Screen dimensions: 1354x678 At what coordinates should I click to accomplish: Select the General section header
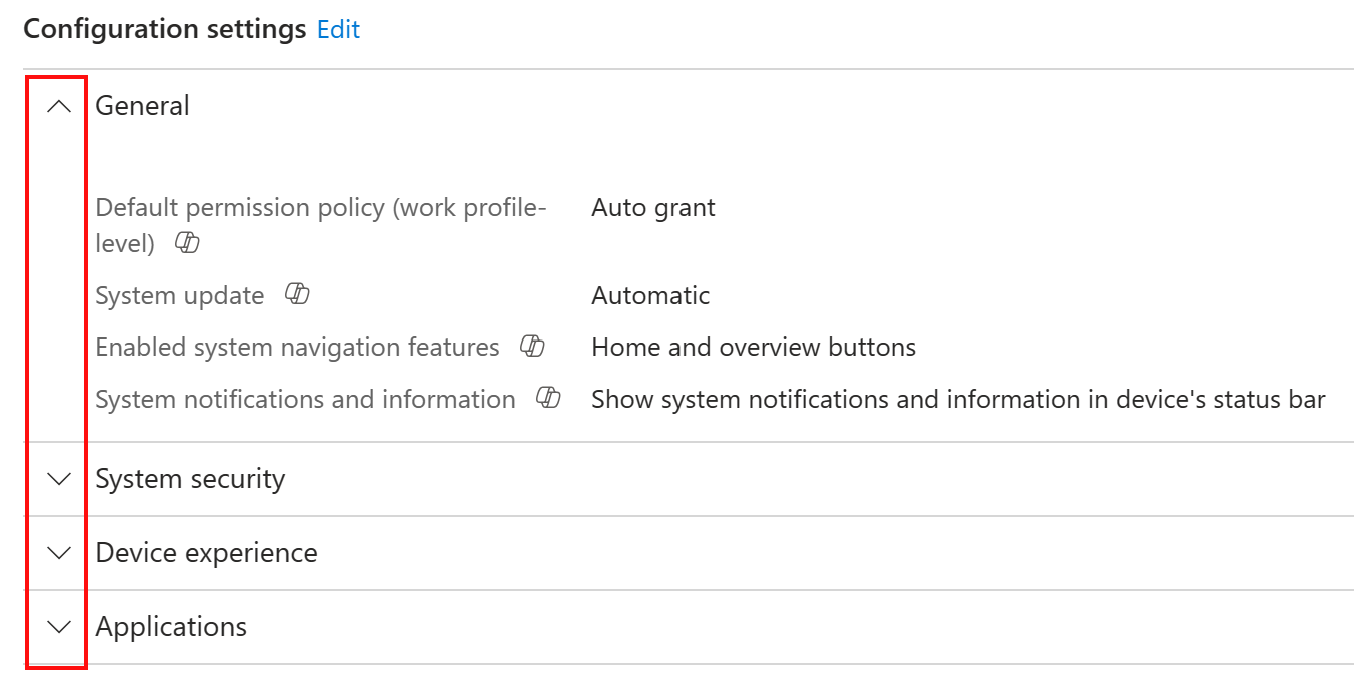click(143, 106)
